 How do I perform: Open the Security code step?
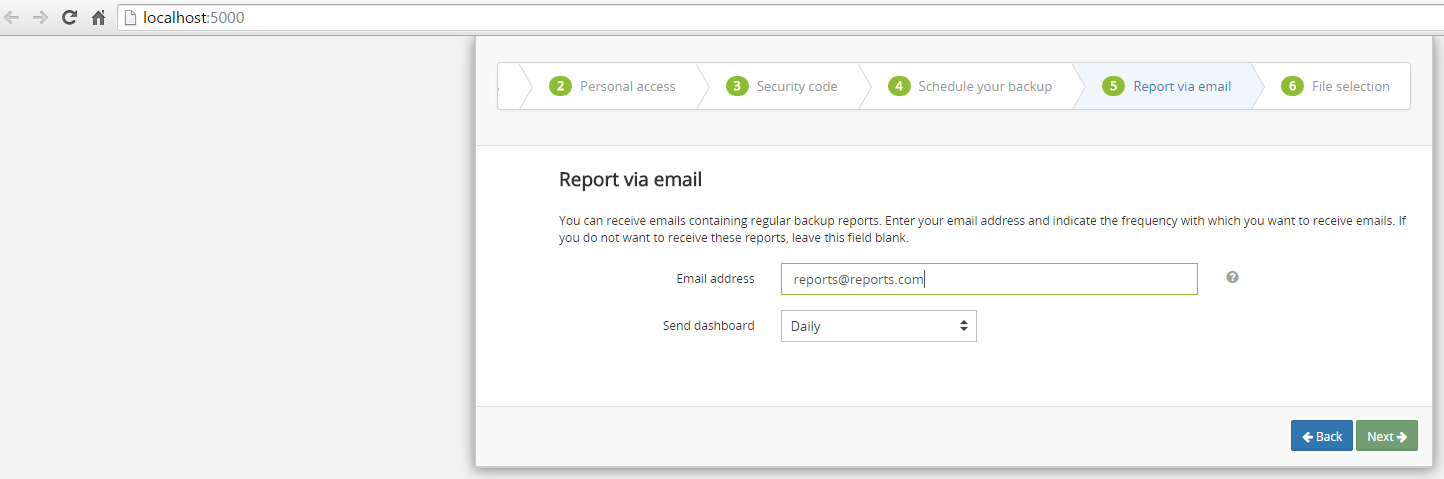click(x=797, y=86)
